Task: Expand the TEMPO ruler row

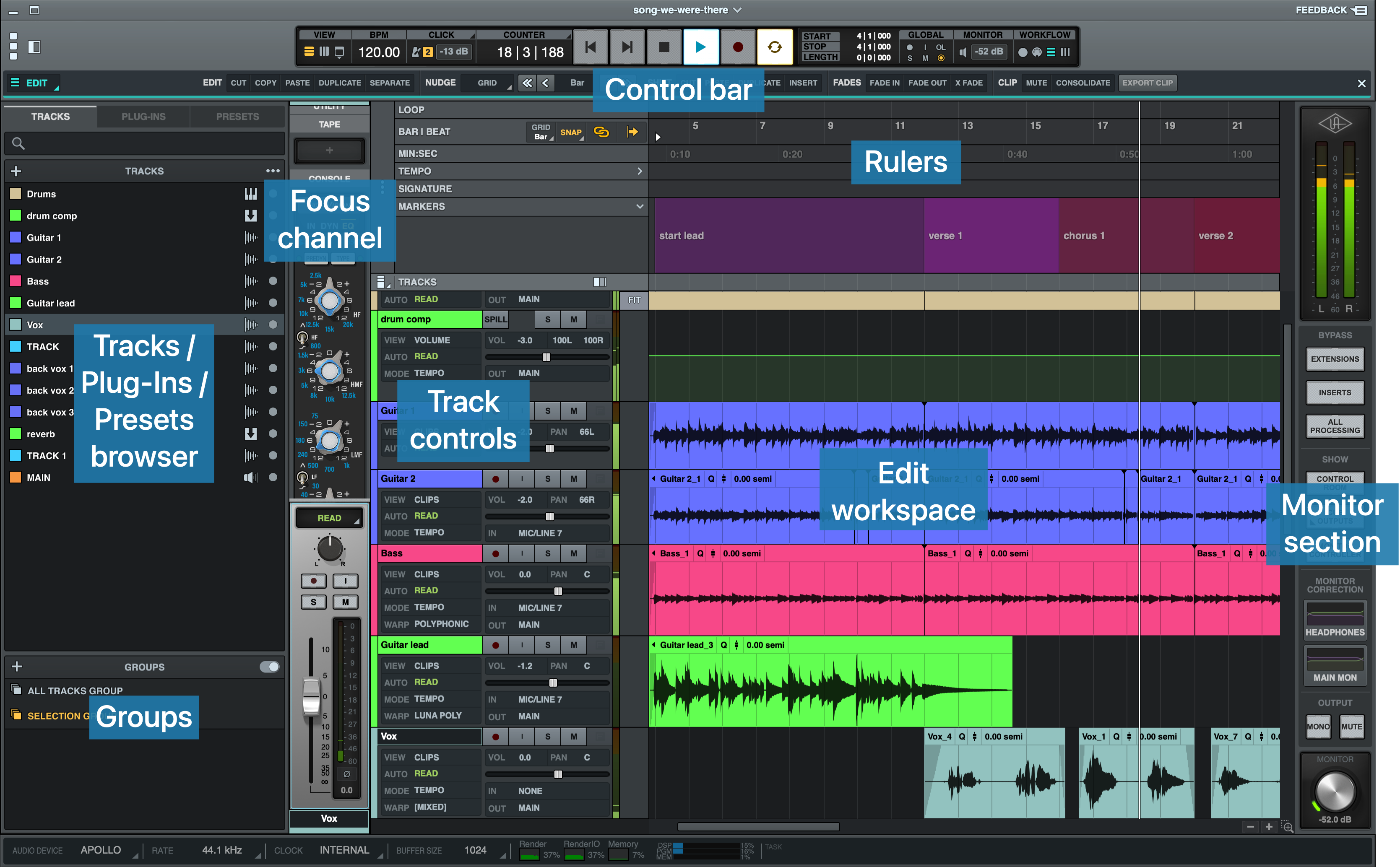Action: 640,171
